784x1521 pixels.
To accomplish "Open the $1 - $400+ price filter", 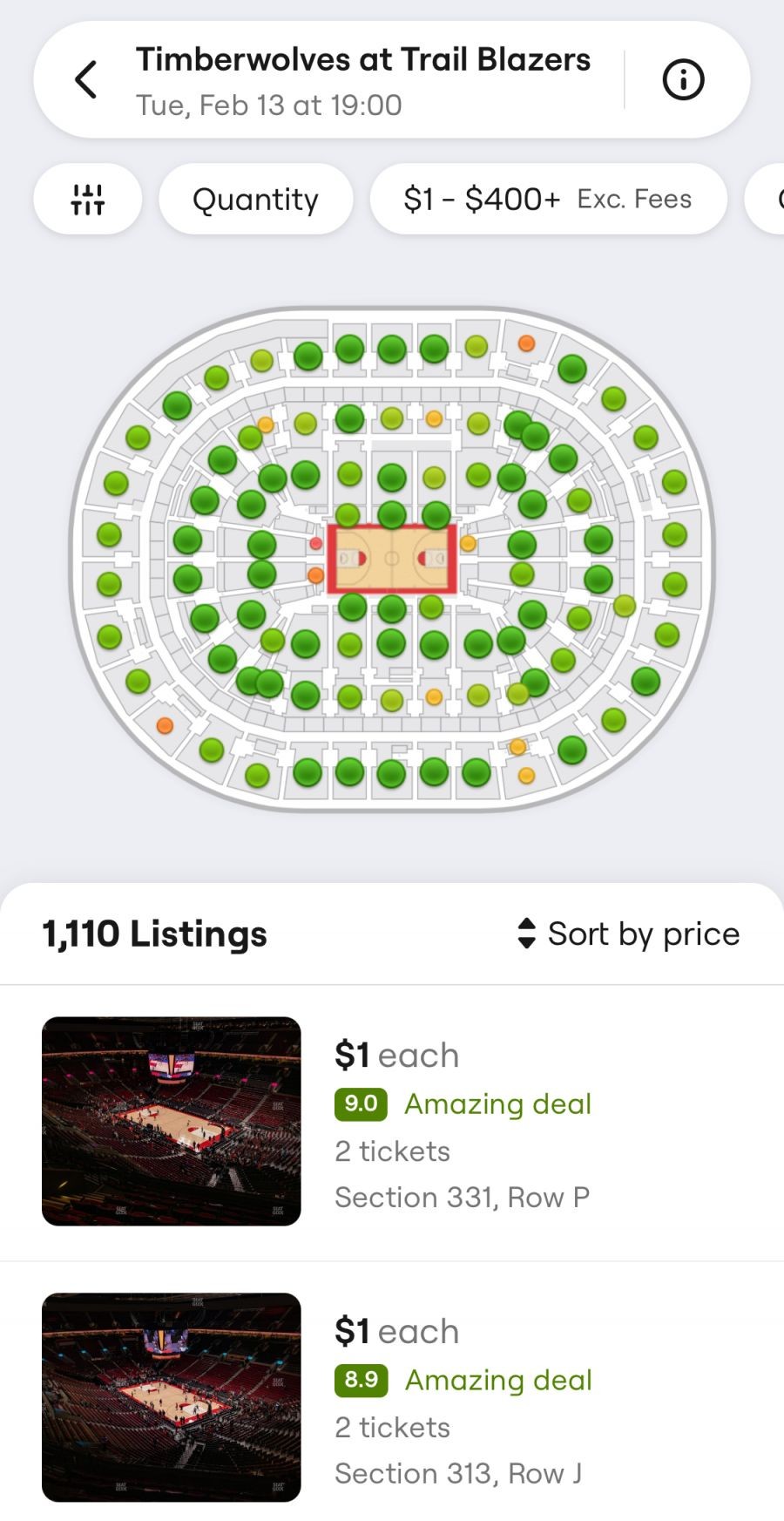I will 547,200.
